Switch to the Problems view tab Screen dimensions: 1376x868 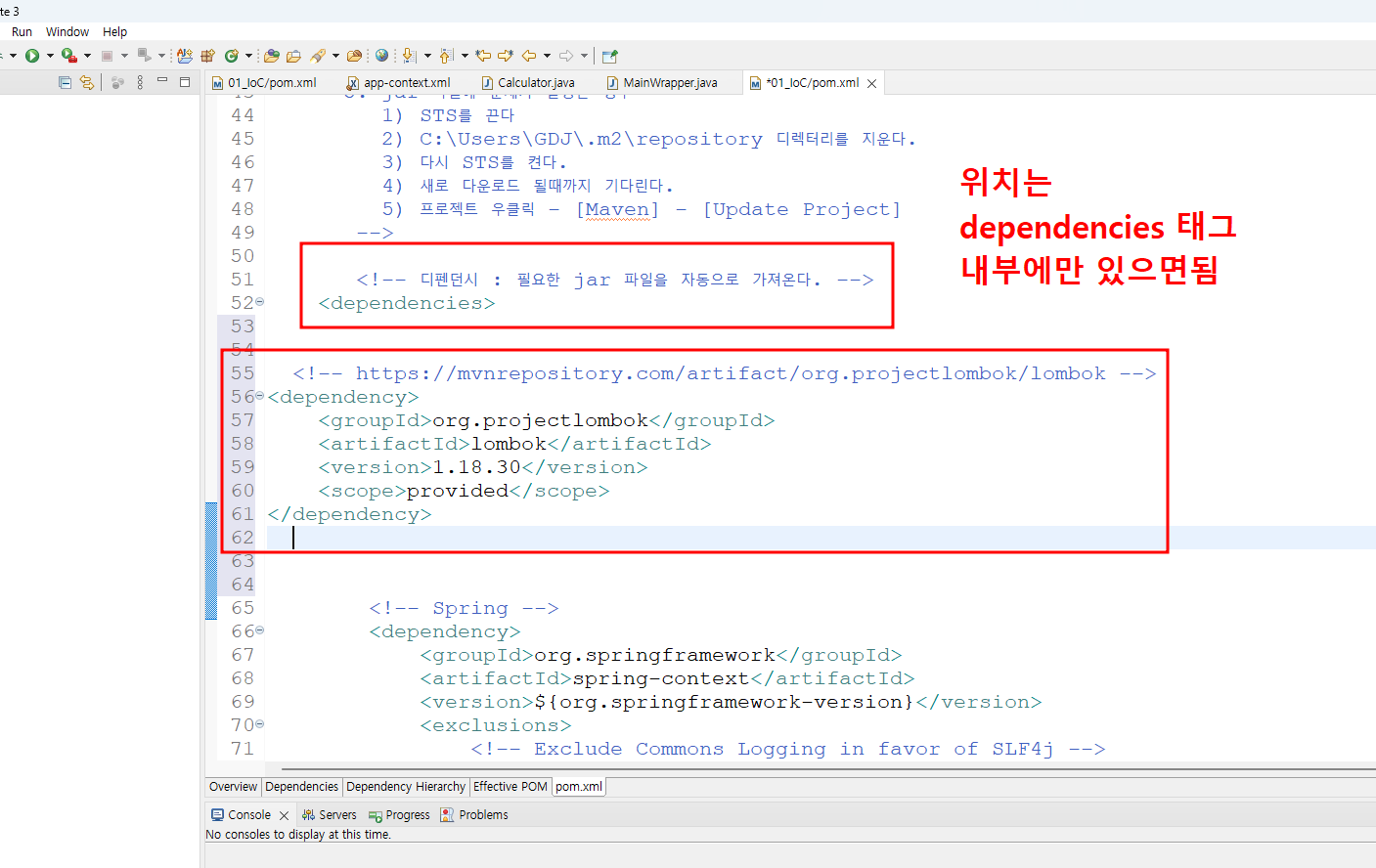point(474,815)
